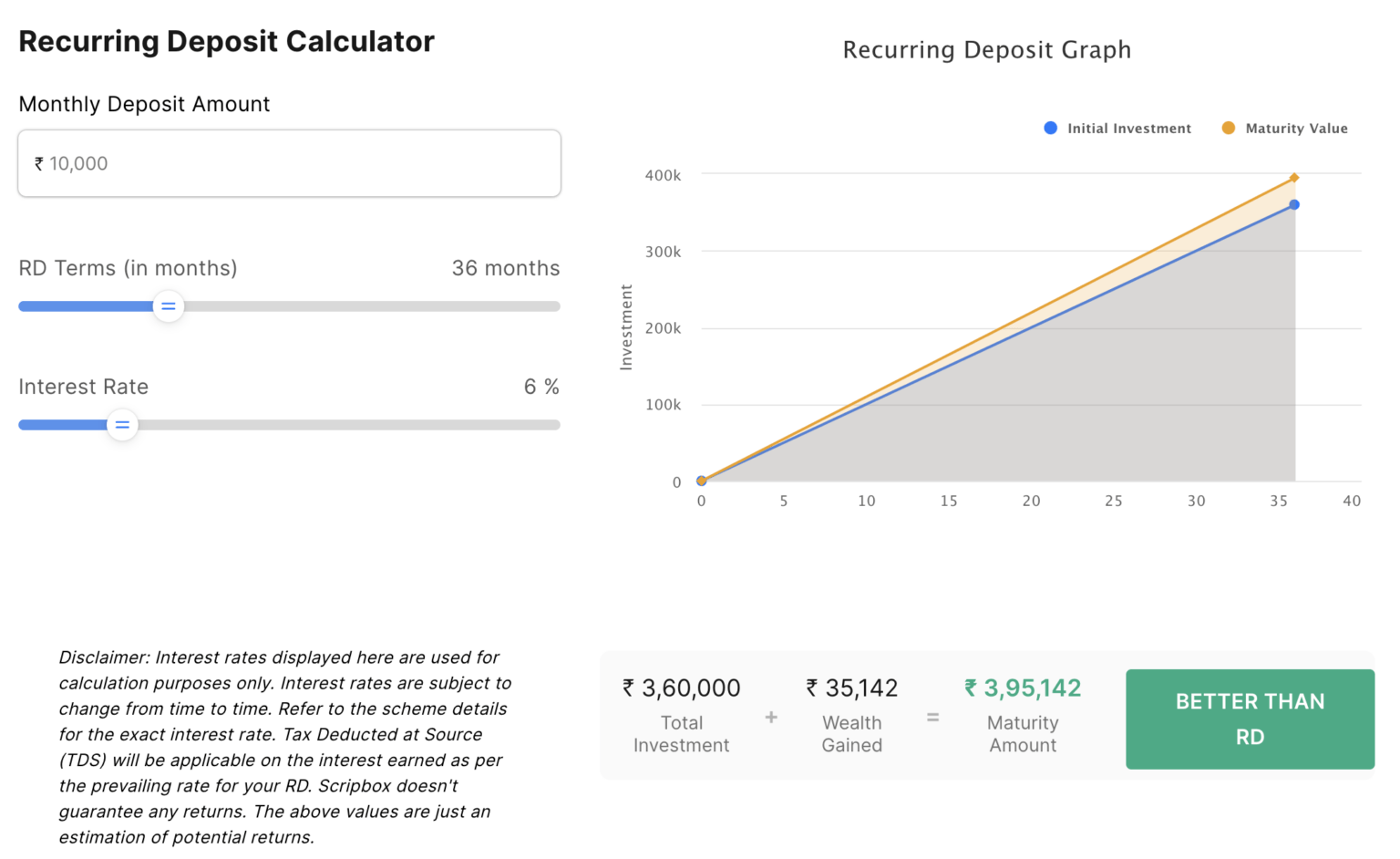Click the Interest Rate slider handle
The height and width of the screenshot is (859, 1400).
click(x=122, y=424)
